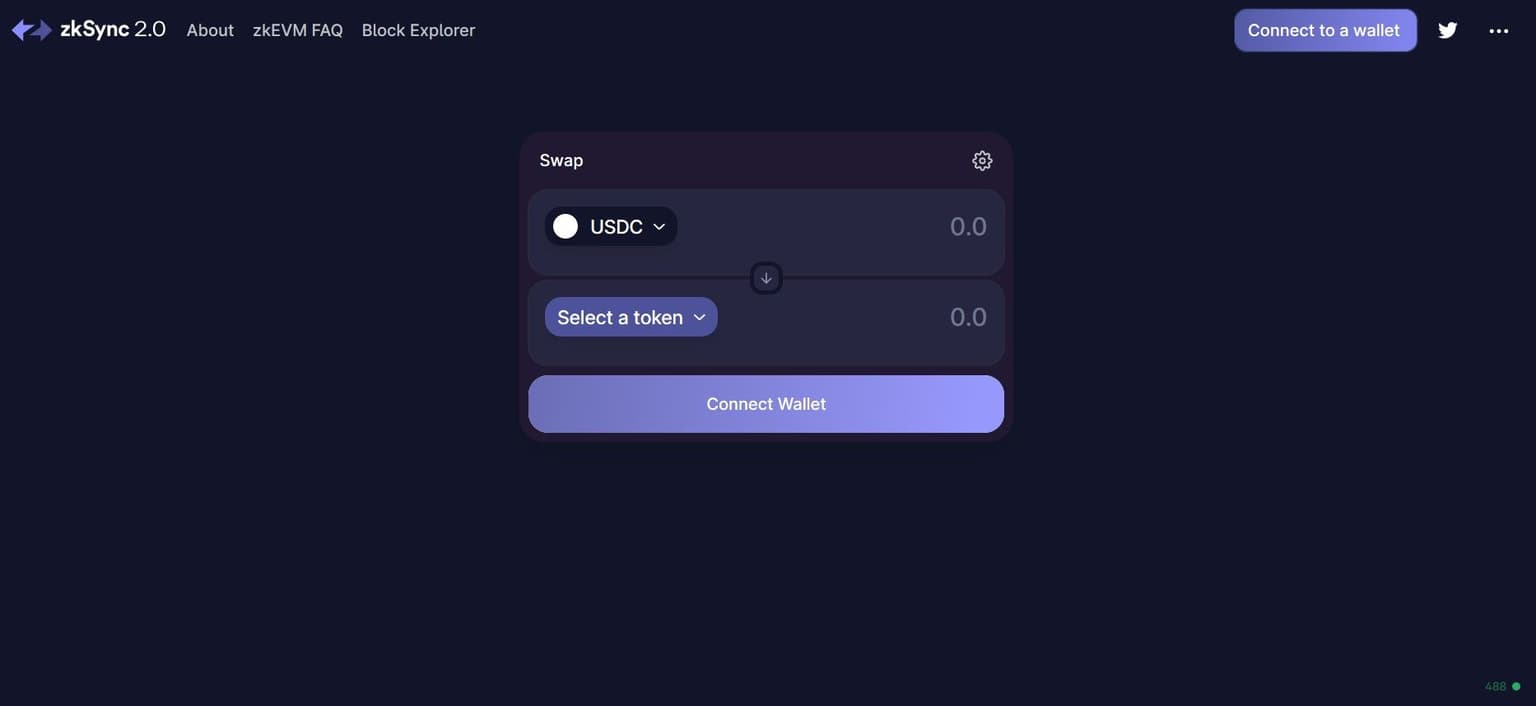Open the Select a token dropdown
Screen dimensions: 1536x706
click(620, 317)
